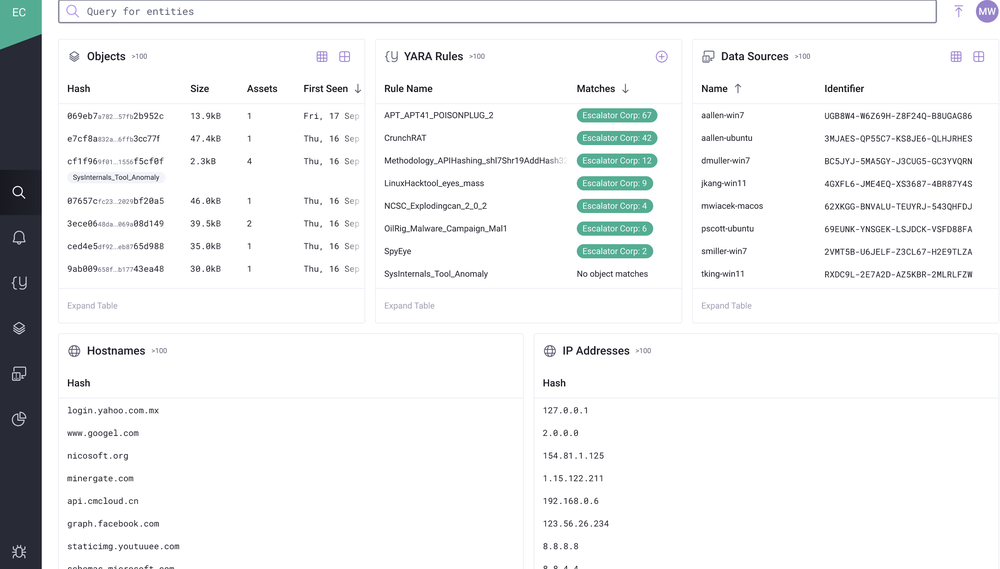Viewport: 1000px width, 569px height.
Task: Open the search page in sidebar
Action: 19,192
